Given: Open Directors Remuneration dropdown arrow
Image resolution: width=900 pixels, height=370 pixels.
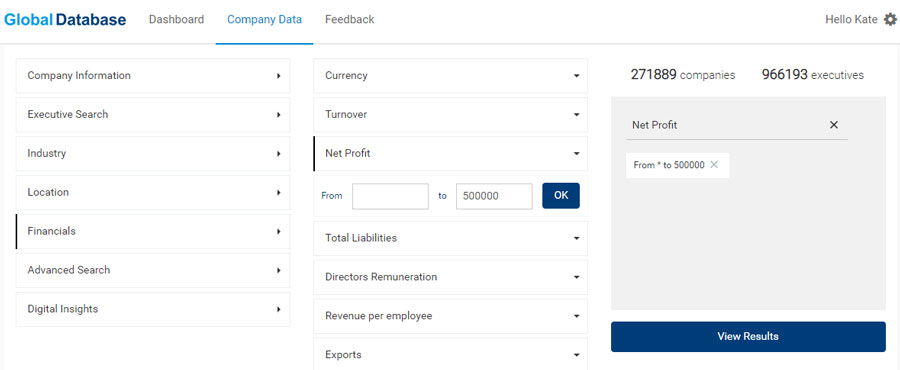Looking at the screenshot, I should point(576,277).
